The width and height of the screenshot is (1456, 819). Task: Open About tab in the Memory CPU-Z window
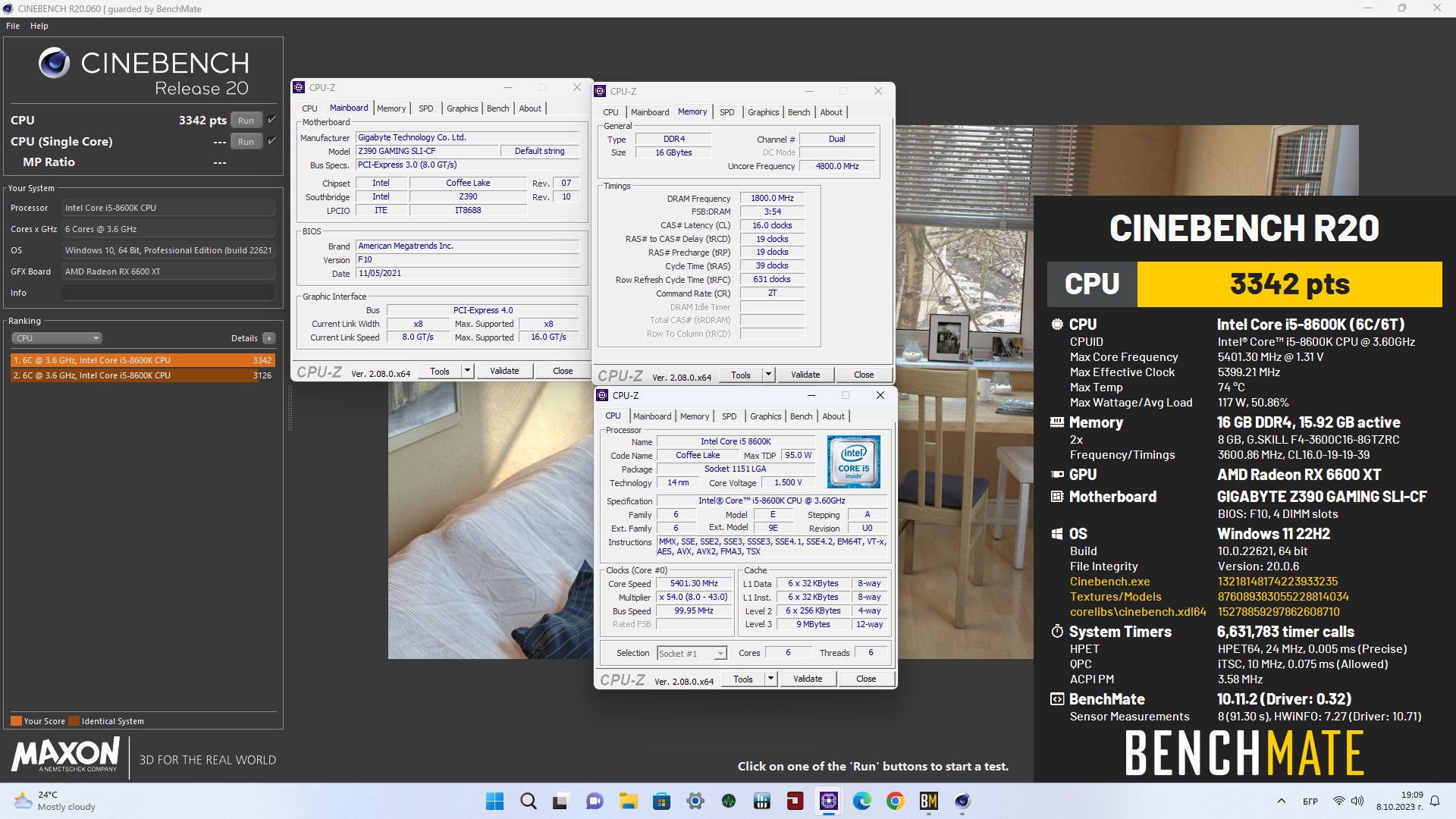831,112
